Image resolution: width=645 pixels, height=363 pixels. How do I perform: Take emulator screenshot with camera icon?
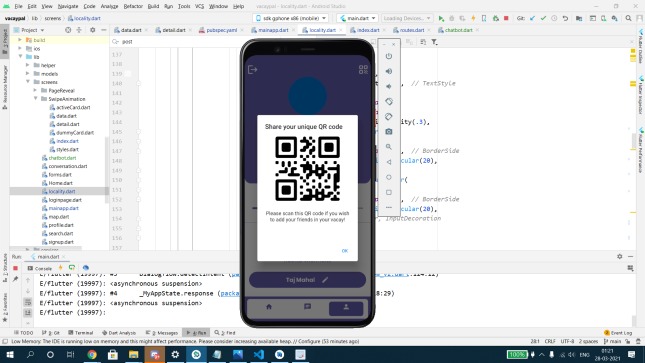(x=389, y=132)
